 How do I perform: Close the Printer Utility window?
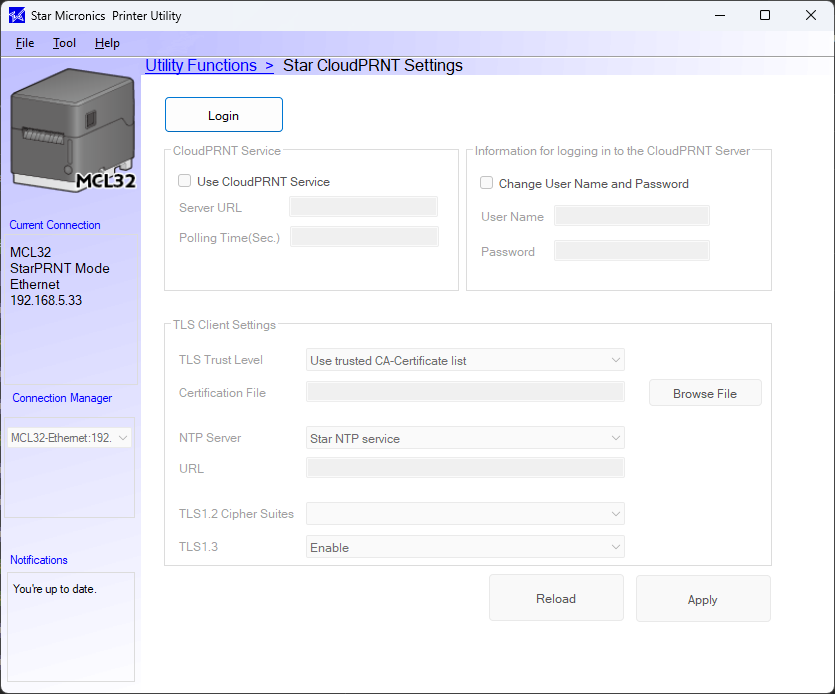(x=811, y=15)
